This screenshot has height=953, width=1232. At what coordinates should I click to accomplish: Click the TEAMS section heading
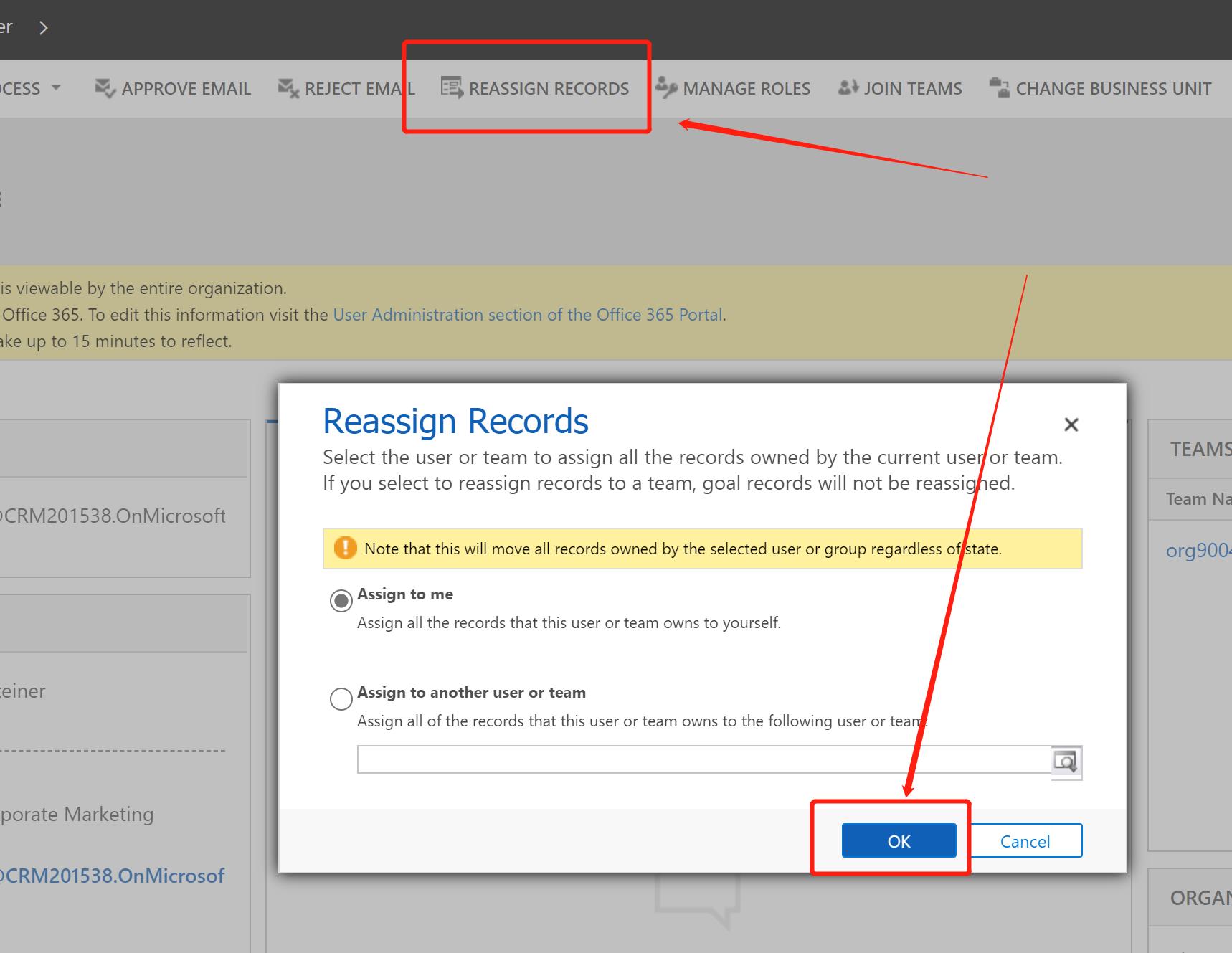coord(1200,449)
